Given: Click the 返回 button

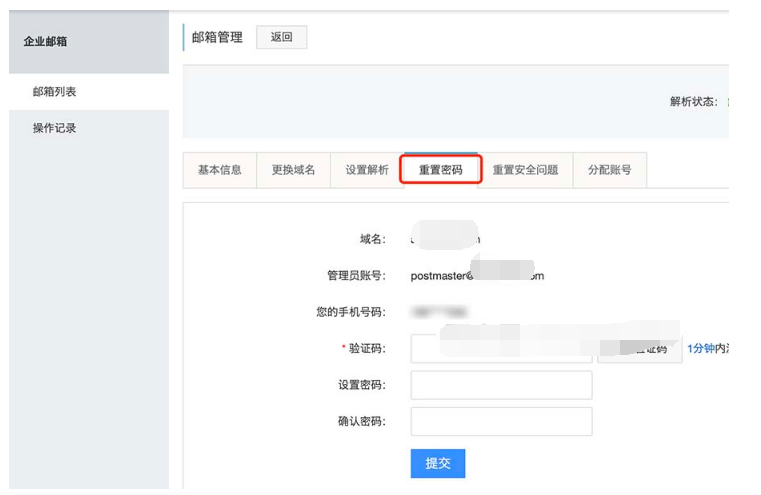Looking at the screenshot, I should pyautogui.click(x=281, y=37).
